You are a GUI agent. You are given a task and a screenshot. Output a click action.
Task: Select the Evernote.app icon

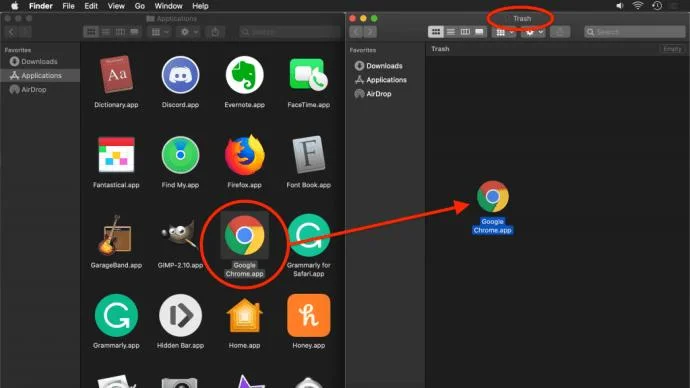pyautogui.click(x=245, y=75)
